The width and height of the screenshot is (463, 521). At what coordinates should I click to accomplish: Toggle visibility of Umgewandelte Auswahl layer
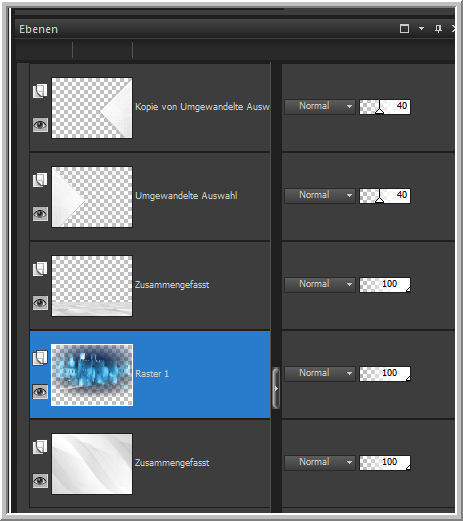click(x=40, y=214)
